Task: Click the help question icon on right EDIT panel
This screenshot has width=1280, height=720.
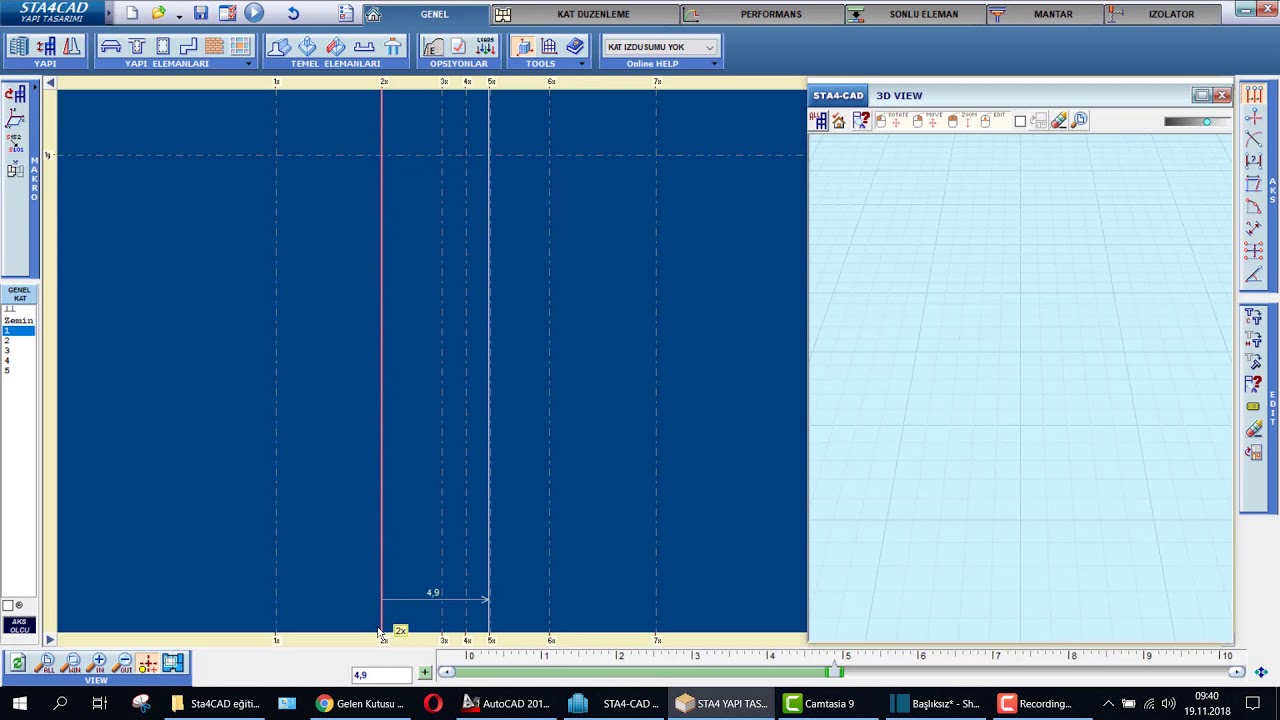Action: (1253, 383)
